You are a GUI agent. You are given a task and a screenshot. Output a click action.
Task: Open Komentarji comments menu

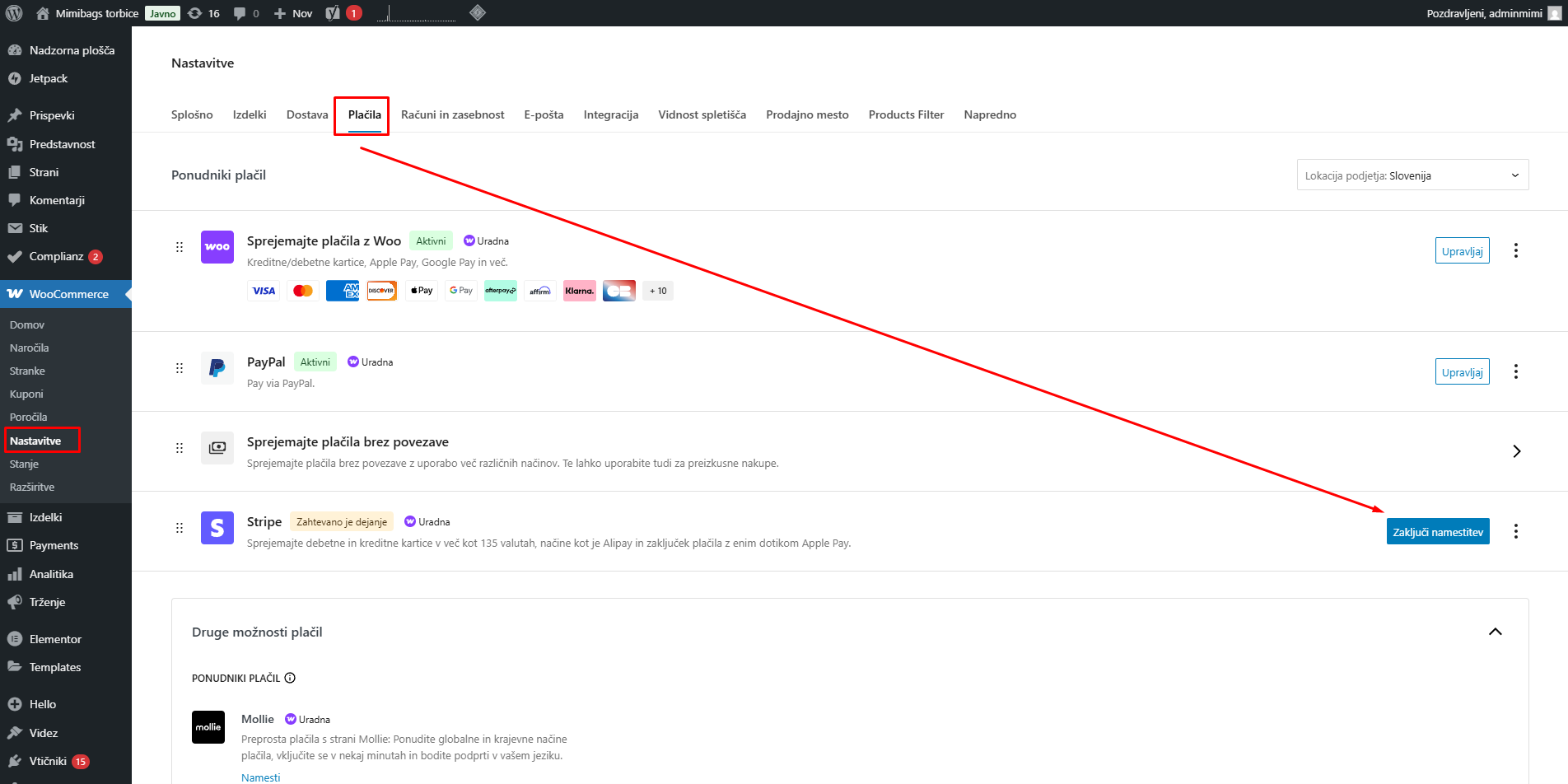coord(66,200)
